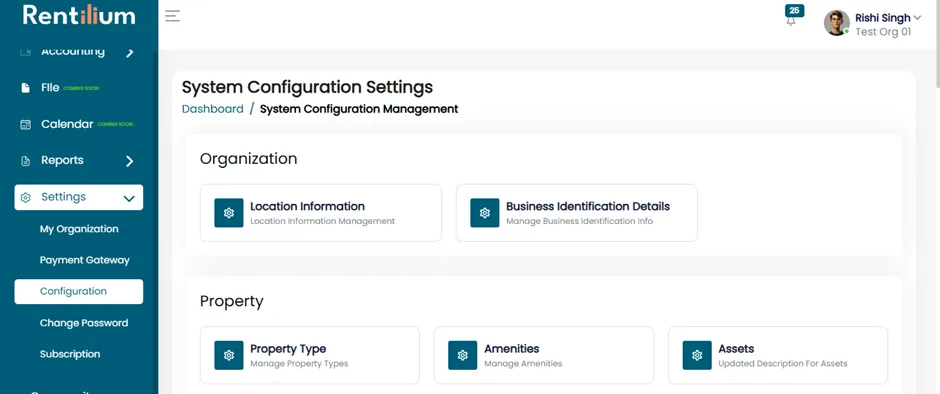Image resolution: width=940 pixels, height=394 pixels.
Task: Click the Reports sidebar icon
Action: [25, 161]
